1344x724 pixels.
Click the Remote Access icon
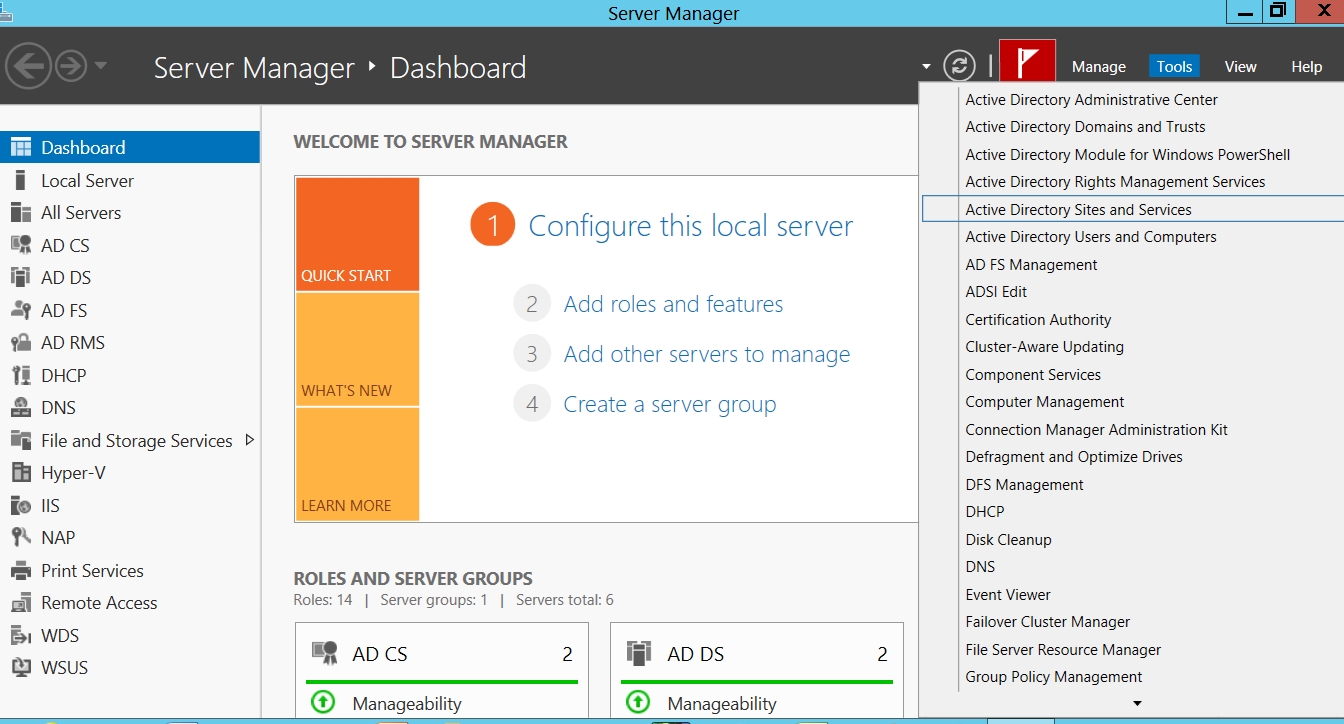pos(21,603)
